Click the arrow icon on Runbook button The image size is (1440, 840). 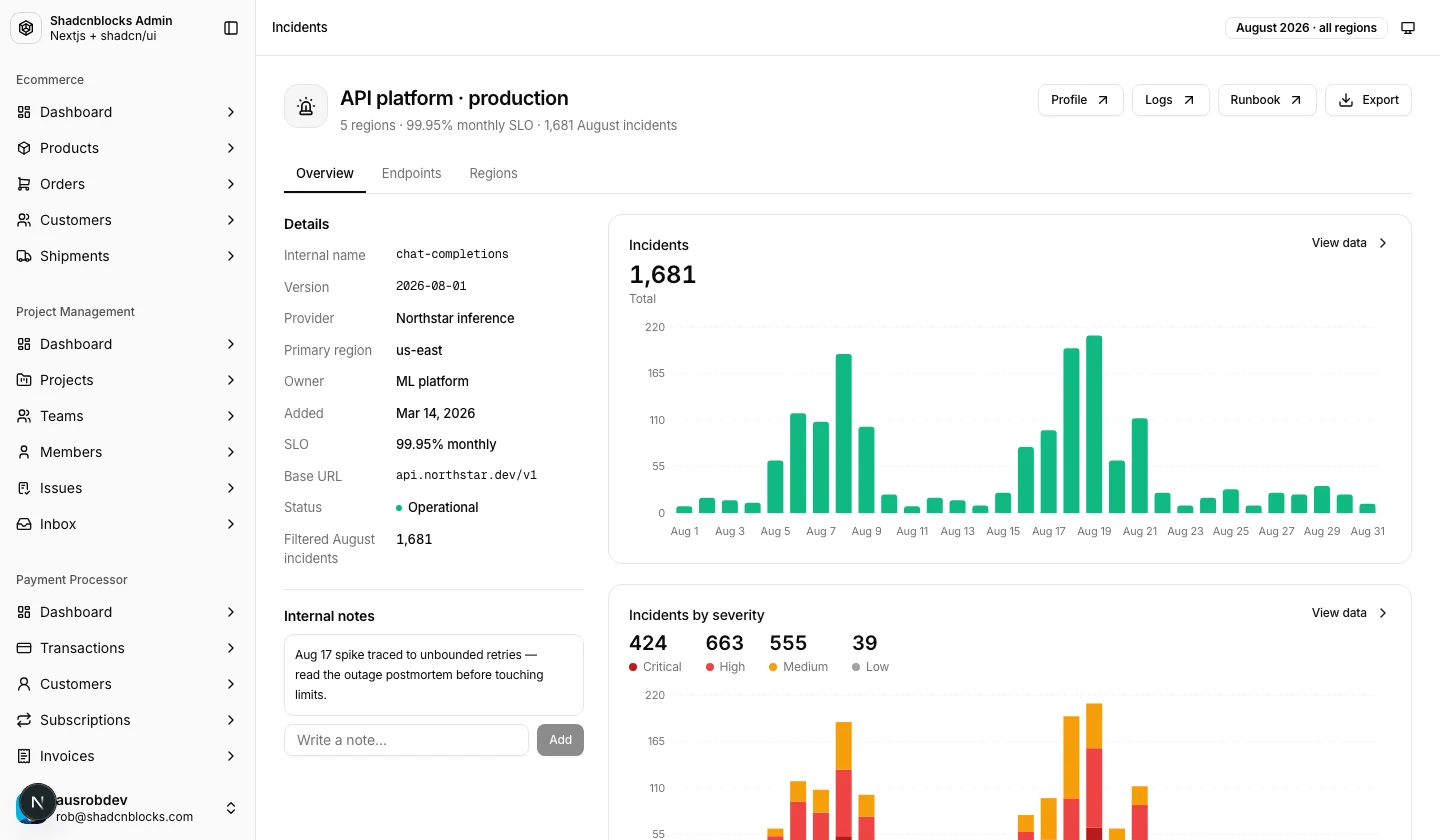point(1296,100)
